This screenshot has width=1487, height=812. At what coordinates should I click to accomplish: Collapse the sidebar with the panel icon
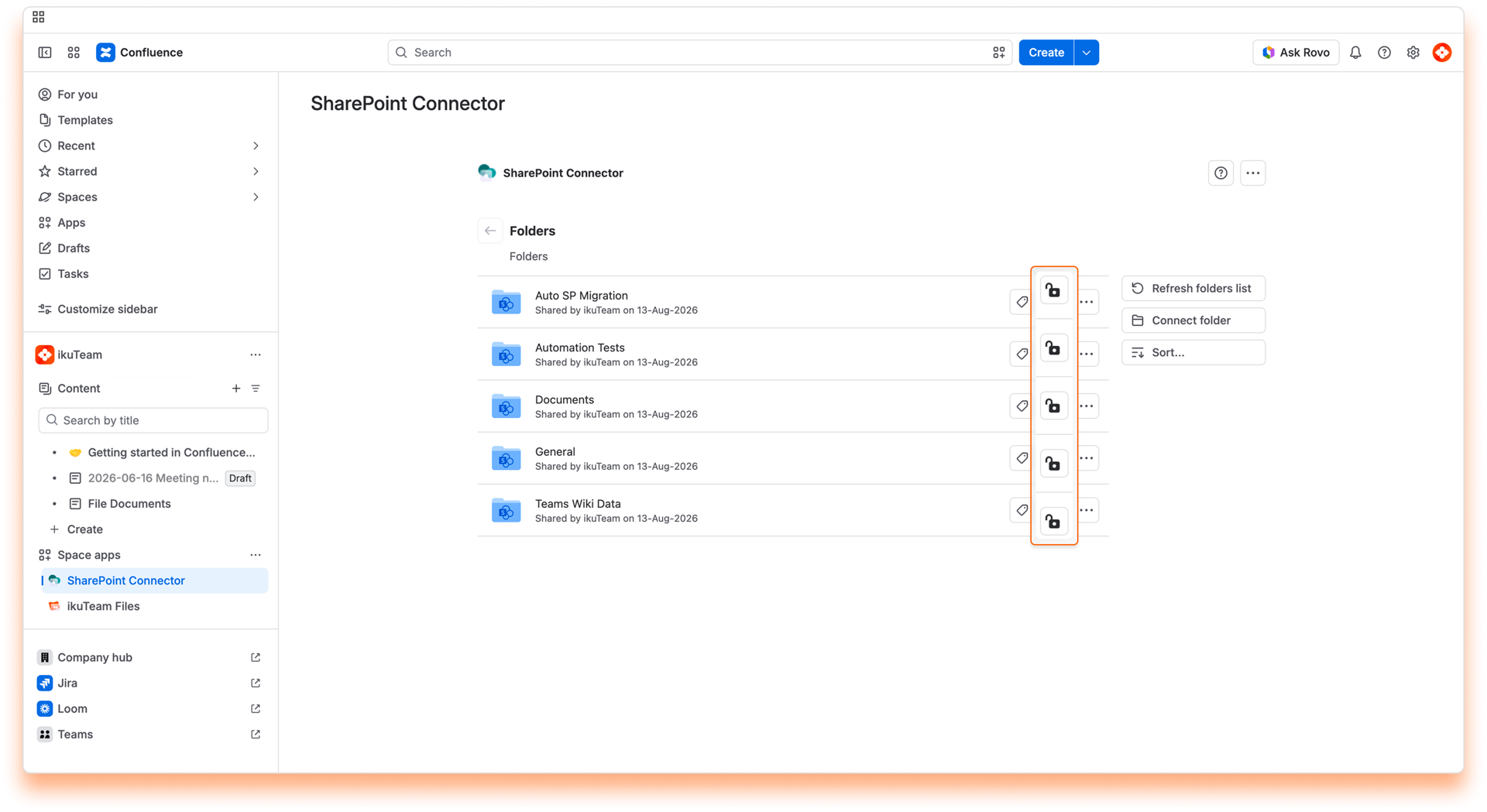45,53
